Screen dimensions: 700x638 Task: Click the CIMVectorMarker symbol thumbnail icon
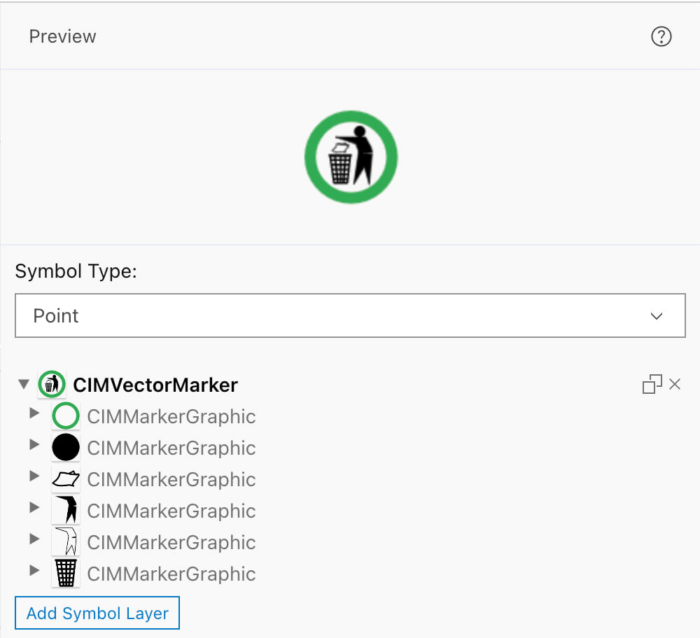pyautogui.click(x=52, y=384)
